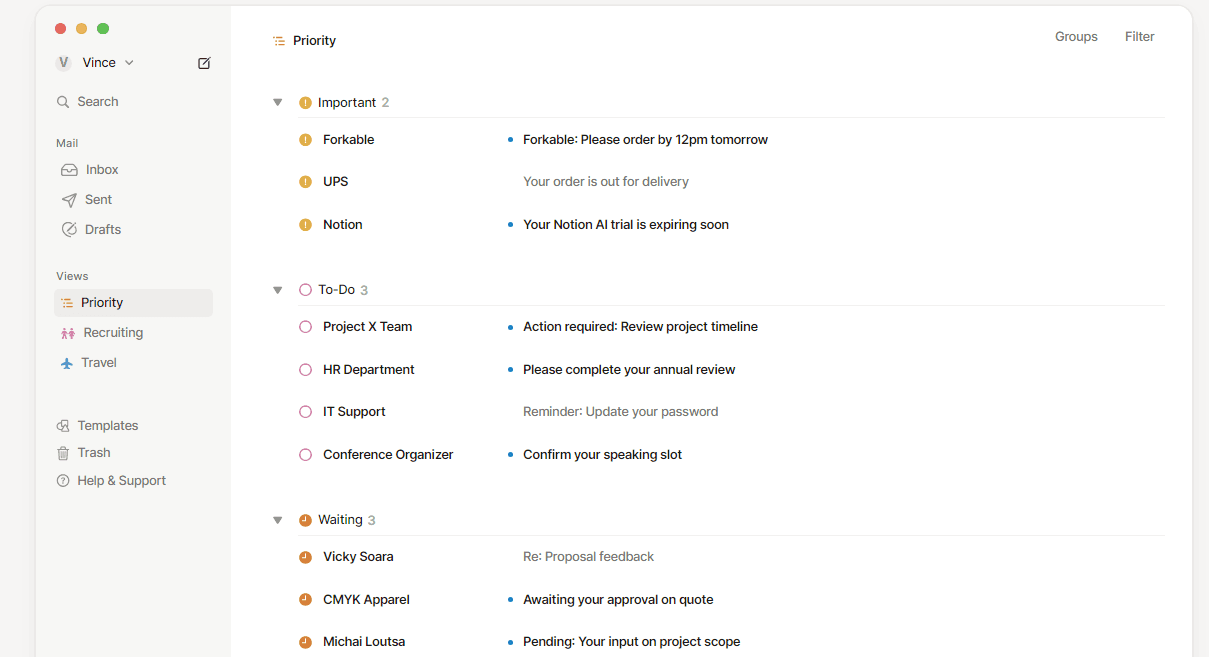
Task: Click the Filter button
Action: pos(1139,36)
